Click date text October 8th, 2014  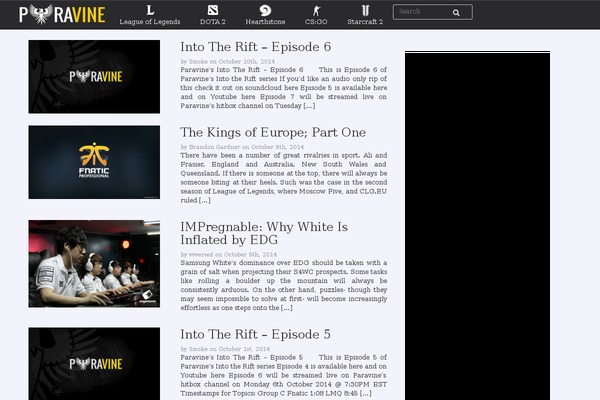coord(277,147)
